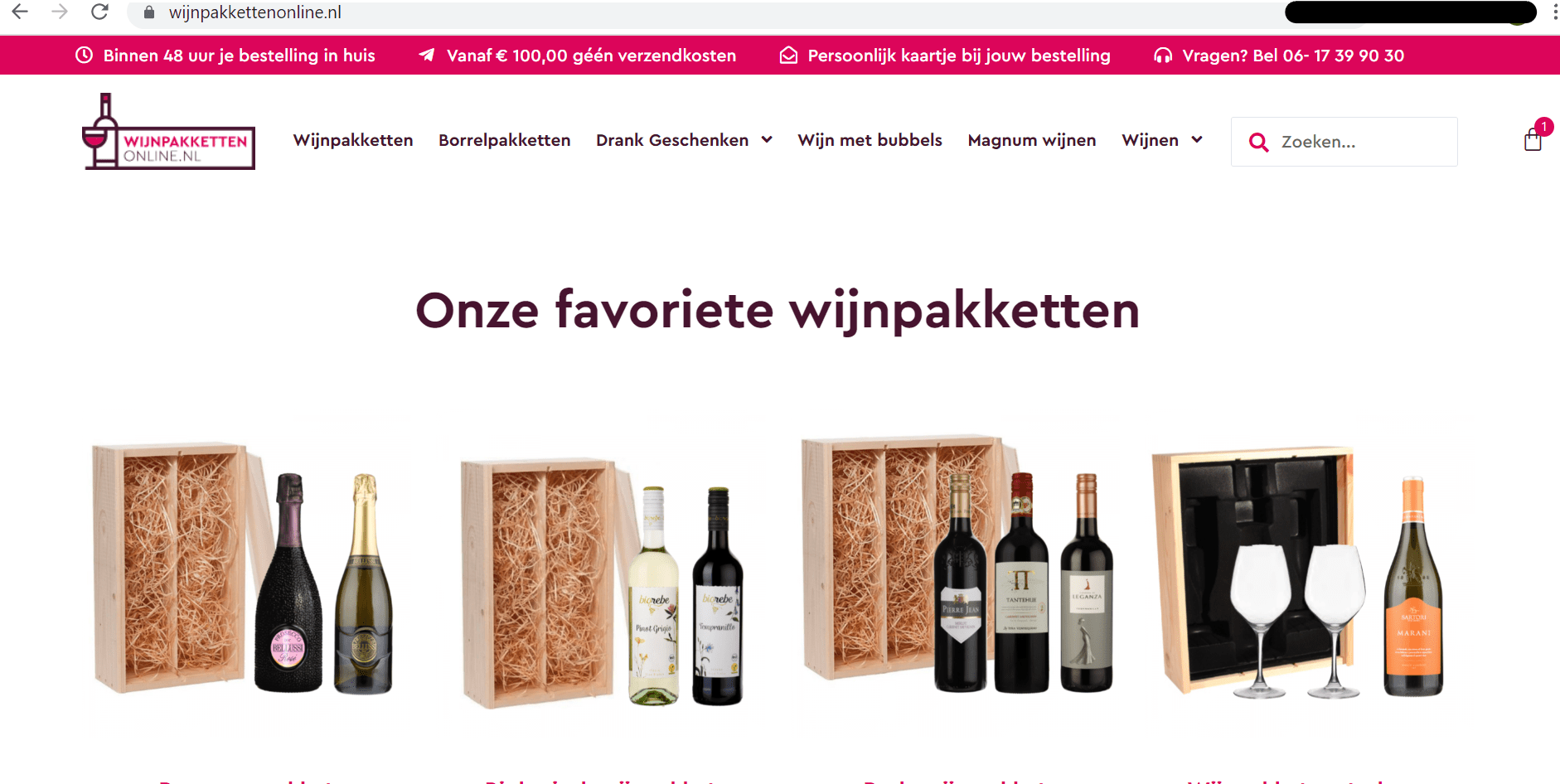The height and width of the screenshot is (784, 1560).
Task: Open the shopping cart bag icon
Action: (1533, 140)
